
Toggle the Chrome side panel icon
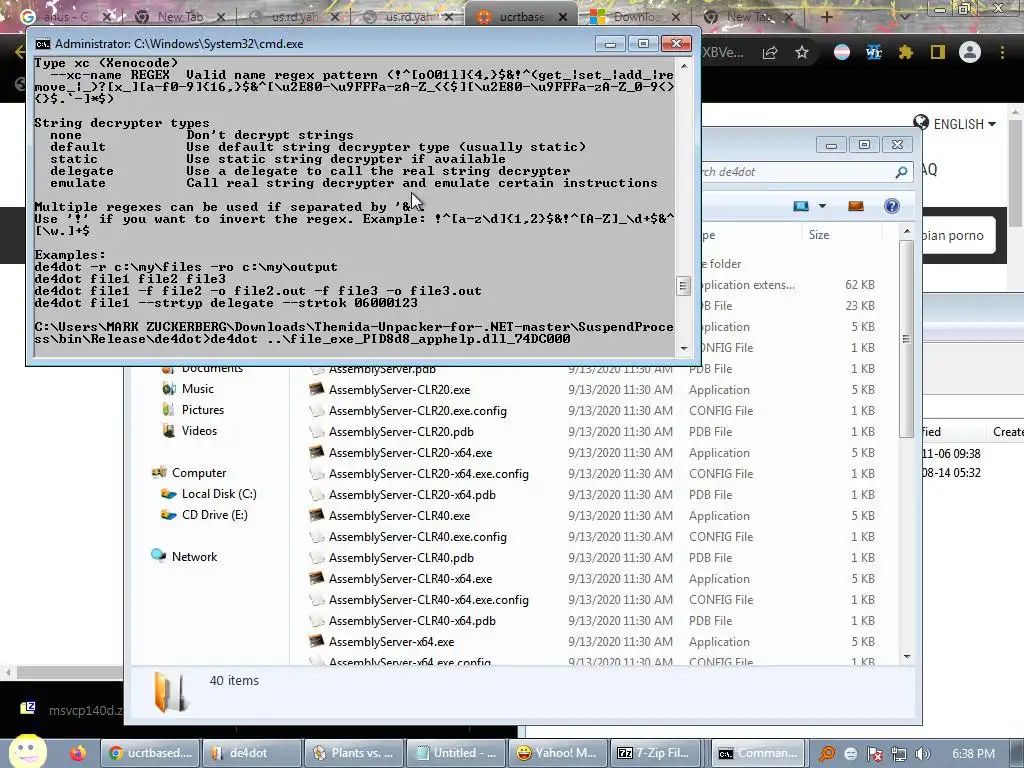tap(938, 52)
